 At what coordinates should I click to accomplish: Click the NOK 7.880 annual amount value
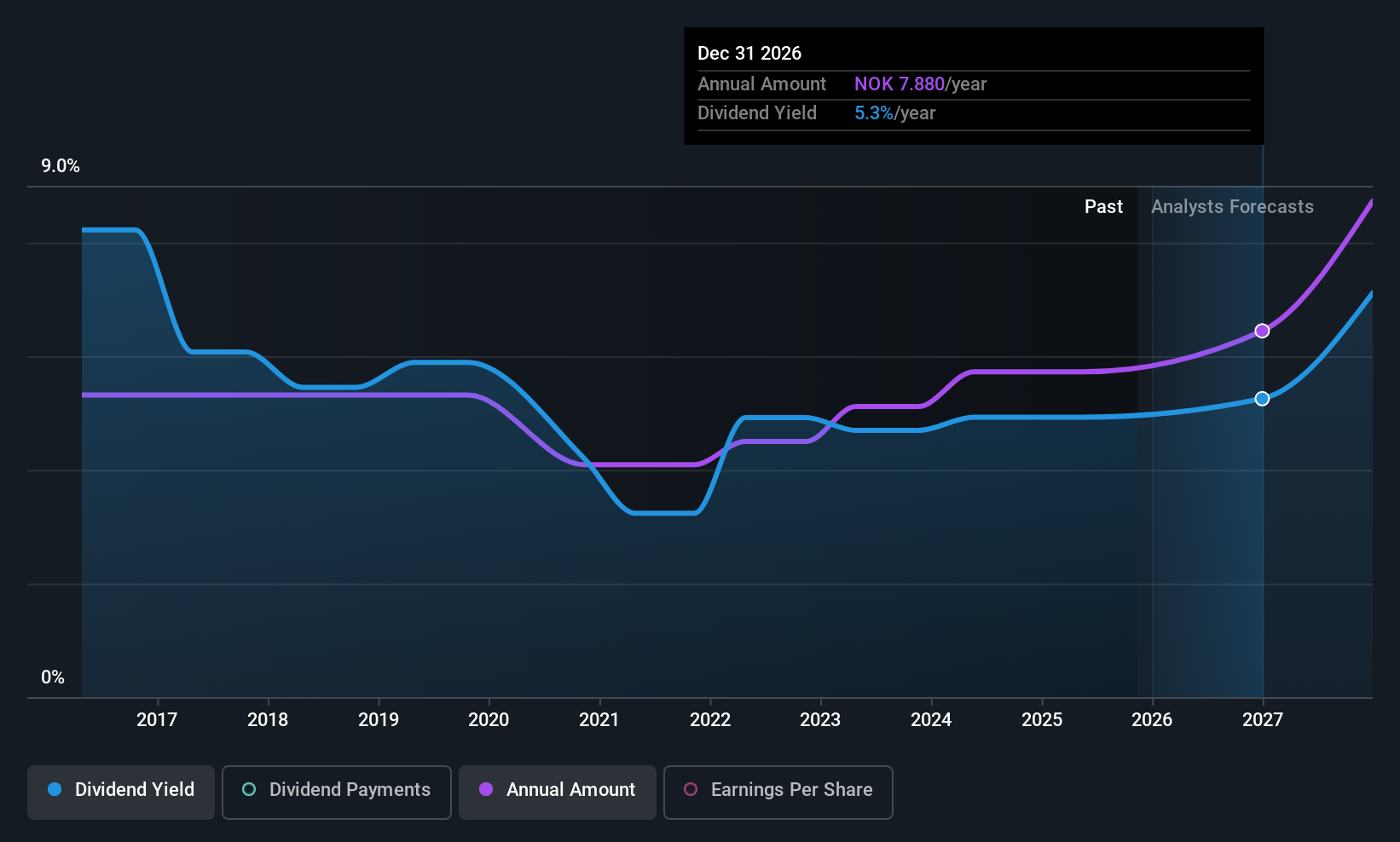pos(899,84)
